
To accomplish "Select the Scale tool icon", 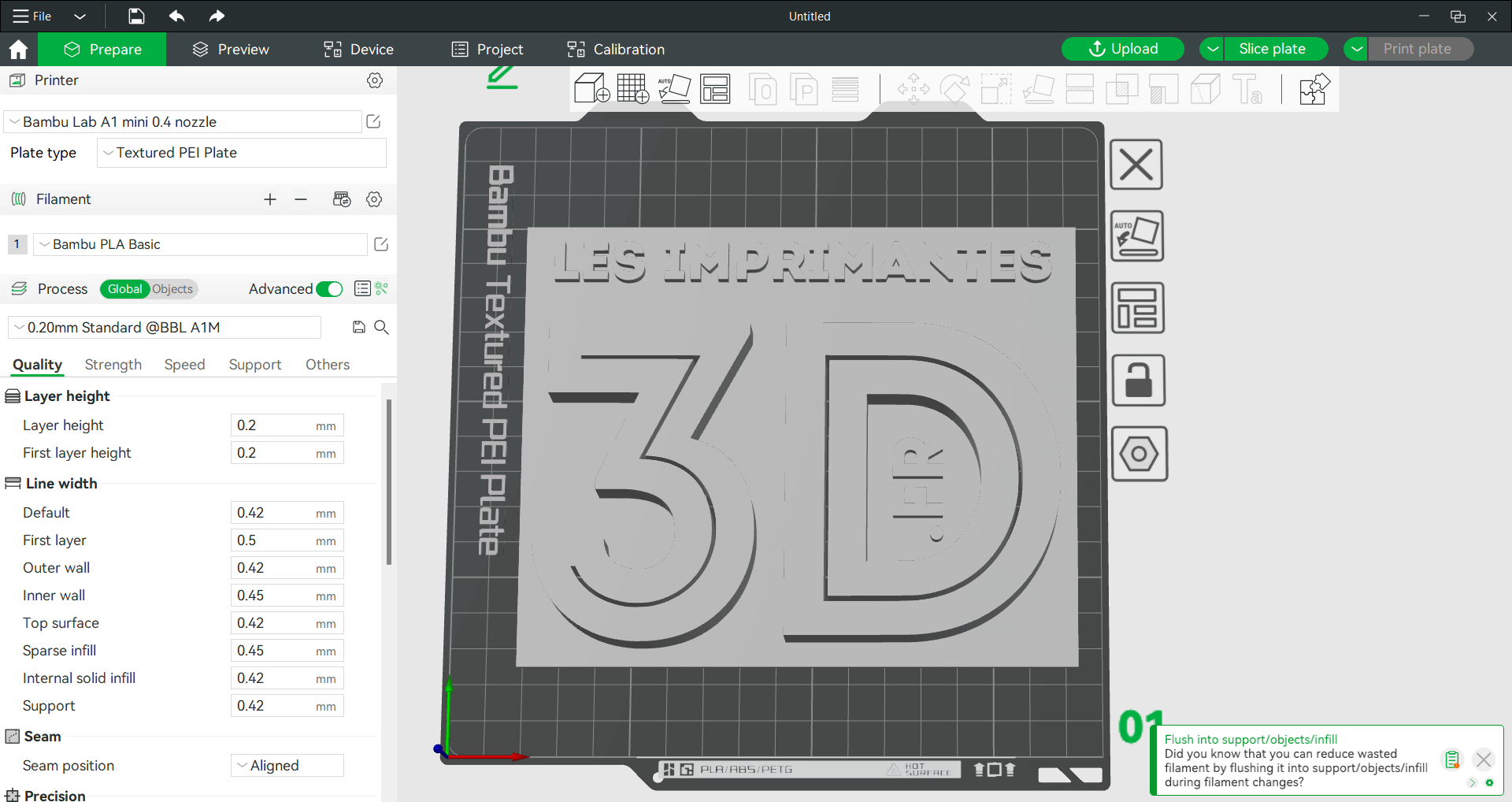I will pos(995,88).
